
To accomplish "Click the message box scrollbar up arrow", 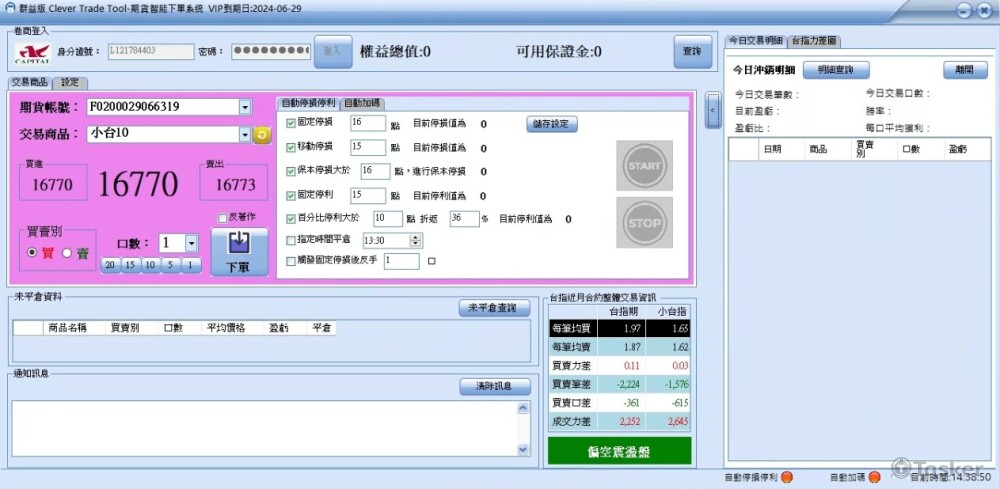I will point(523,407).
